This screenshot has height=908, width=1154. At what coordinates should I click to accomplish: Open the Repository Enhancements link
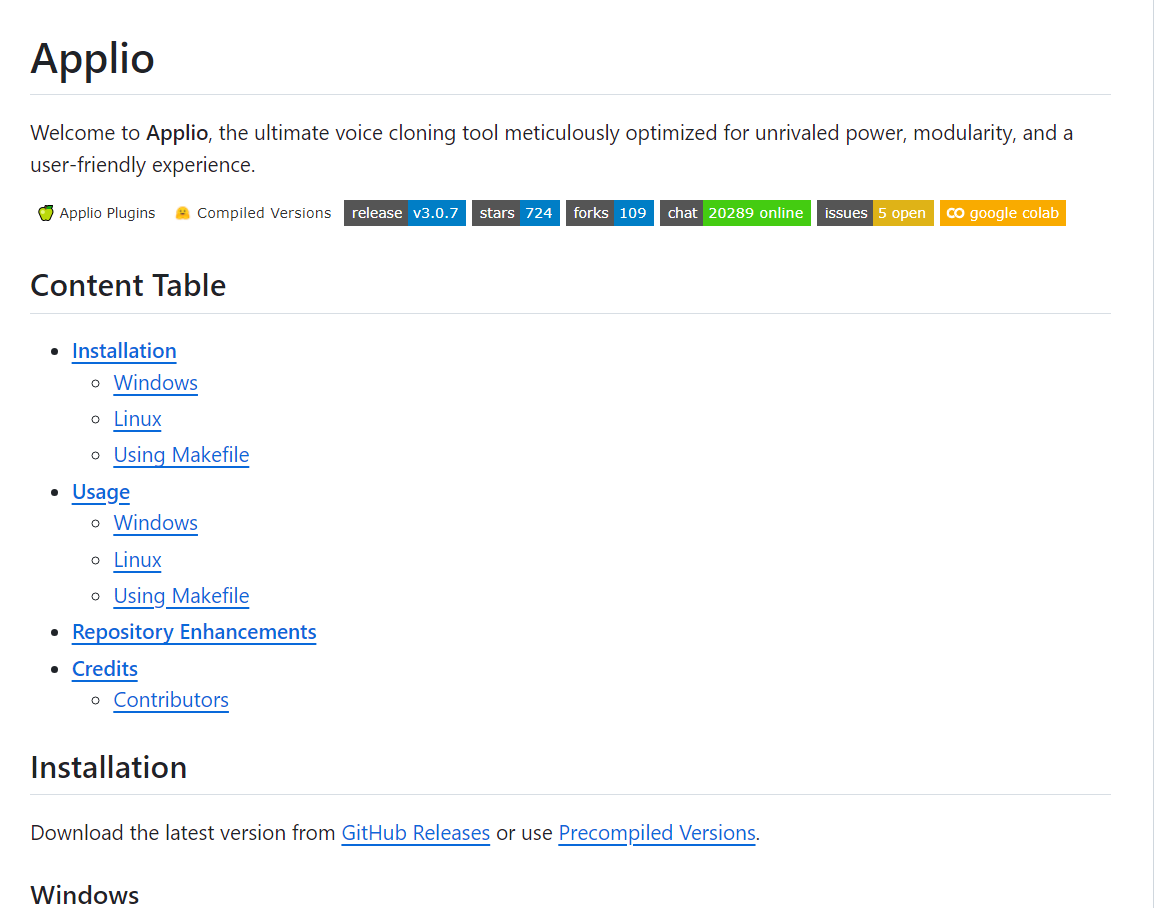pyautogui.click(x=194, y=632)
